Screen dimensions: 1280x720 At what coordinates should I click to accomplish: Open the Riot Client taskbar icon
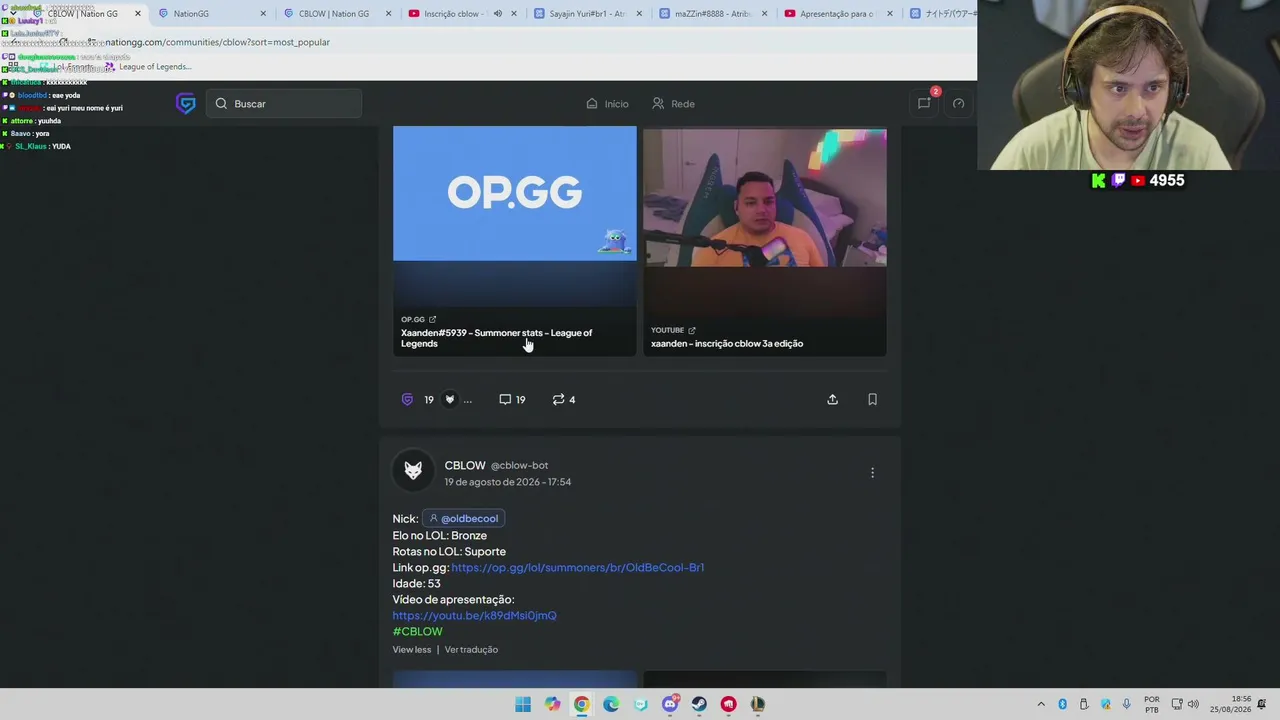728,704
